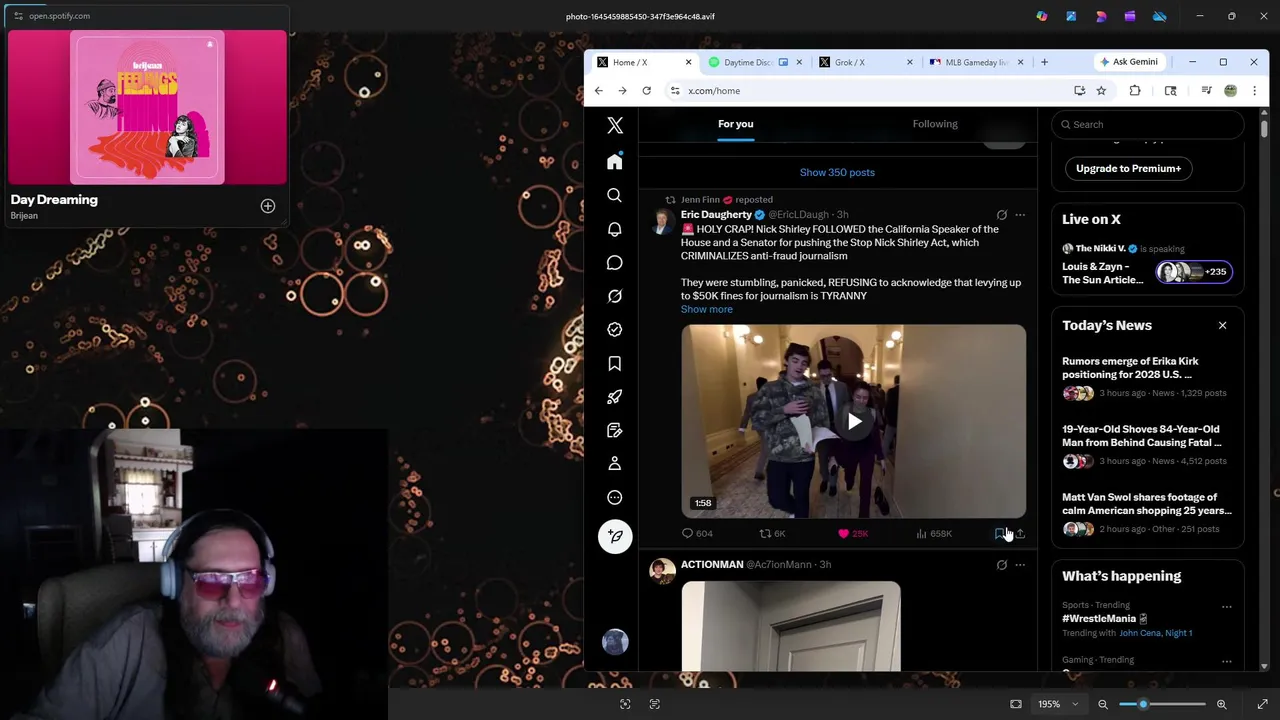Click Show 350 posts link
1280x720 pixels.
point(837,172)
